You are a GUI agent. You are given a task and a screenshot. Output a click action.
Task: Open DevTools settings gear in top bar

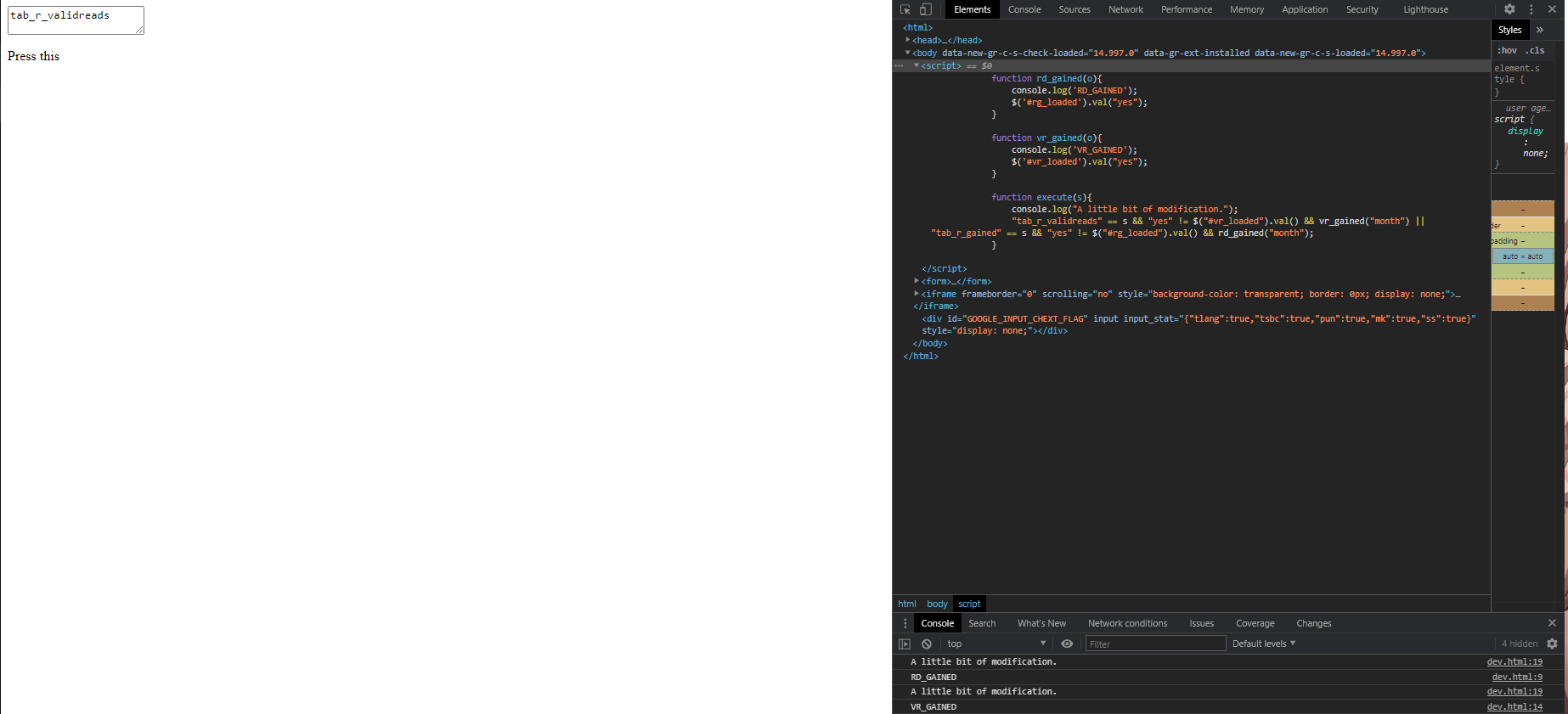coord(1509,9)
